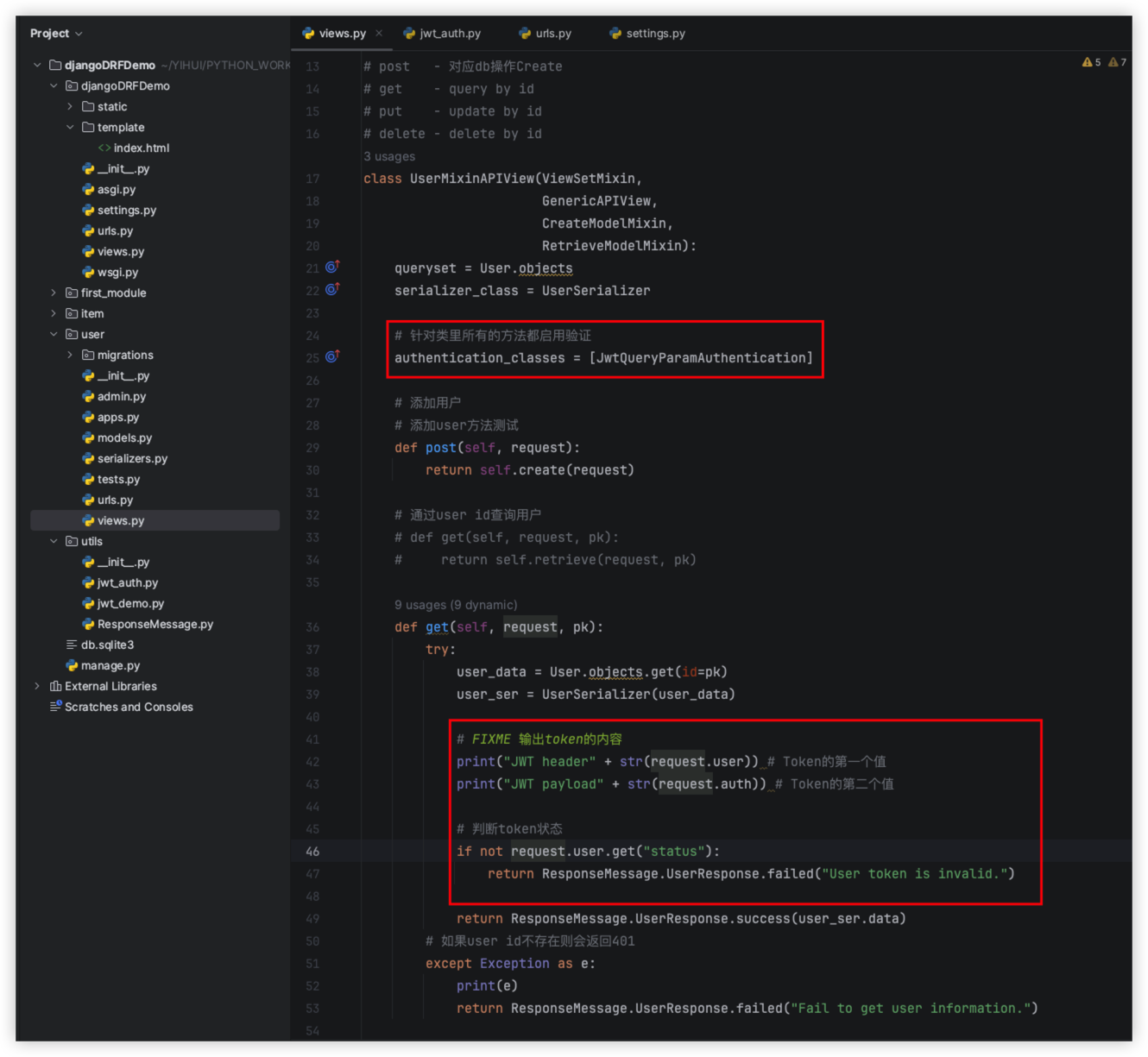The image size is (1148, 1057).
Task: Click the 9 usages (9 dynamic) hint
Action: tap(456, 605)
